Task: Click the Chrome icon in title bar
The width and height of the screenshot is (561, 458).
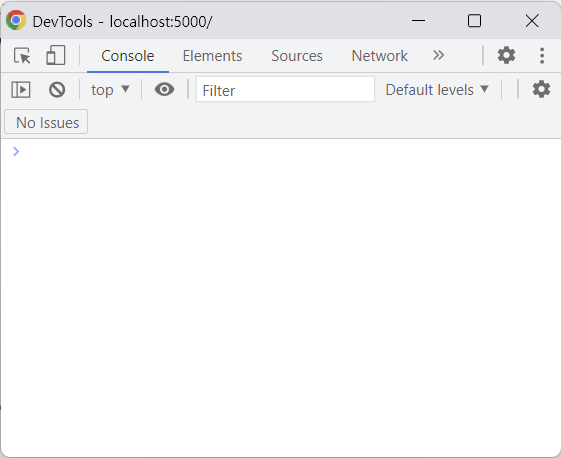Action: point(16,20)
